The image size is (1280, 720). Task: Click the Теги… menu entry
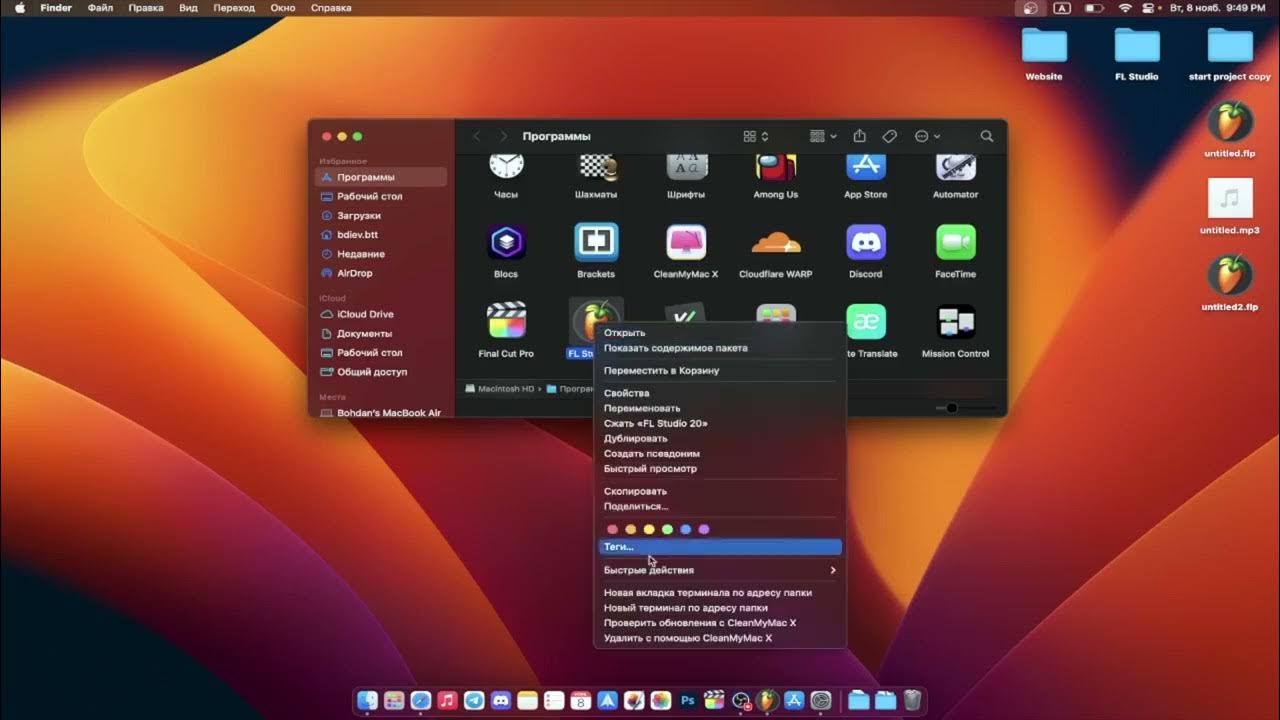[720, 547]
